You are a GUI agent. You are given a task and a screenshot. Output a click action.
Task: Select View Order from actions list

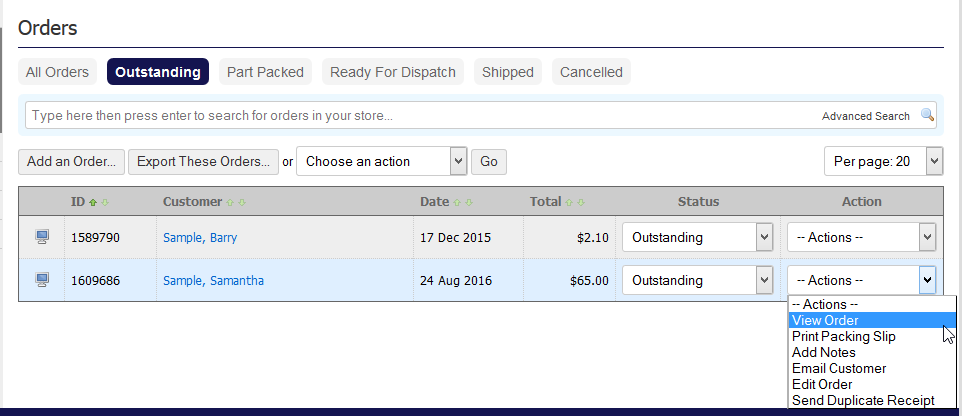pos(825,321)
